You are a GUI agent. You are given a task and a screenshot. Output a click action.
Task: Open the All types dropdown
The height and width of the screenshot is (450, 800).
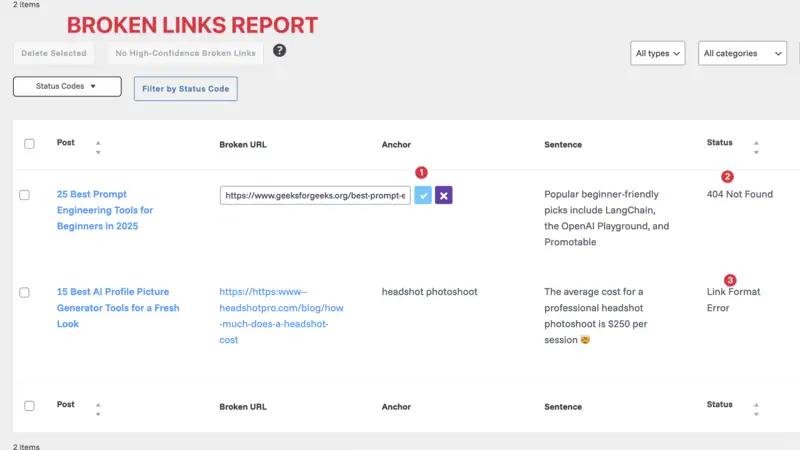click(x=658, y=53)
